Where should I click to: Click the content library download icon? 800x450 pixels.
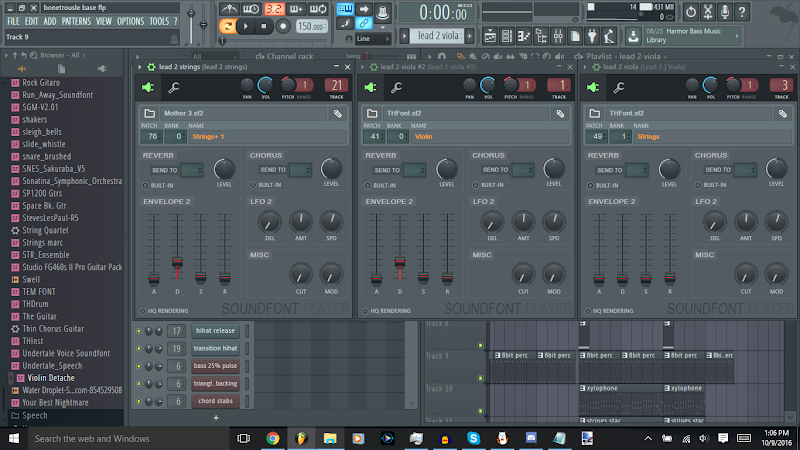point(633,36)
